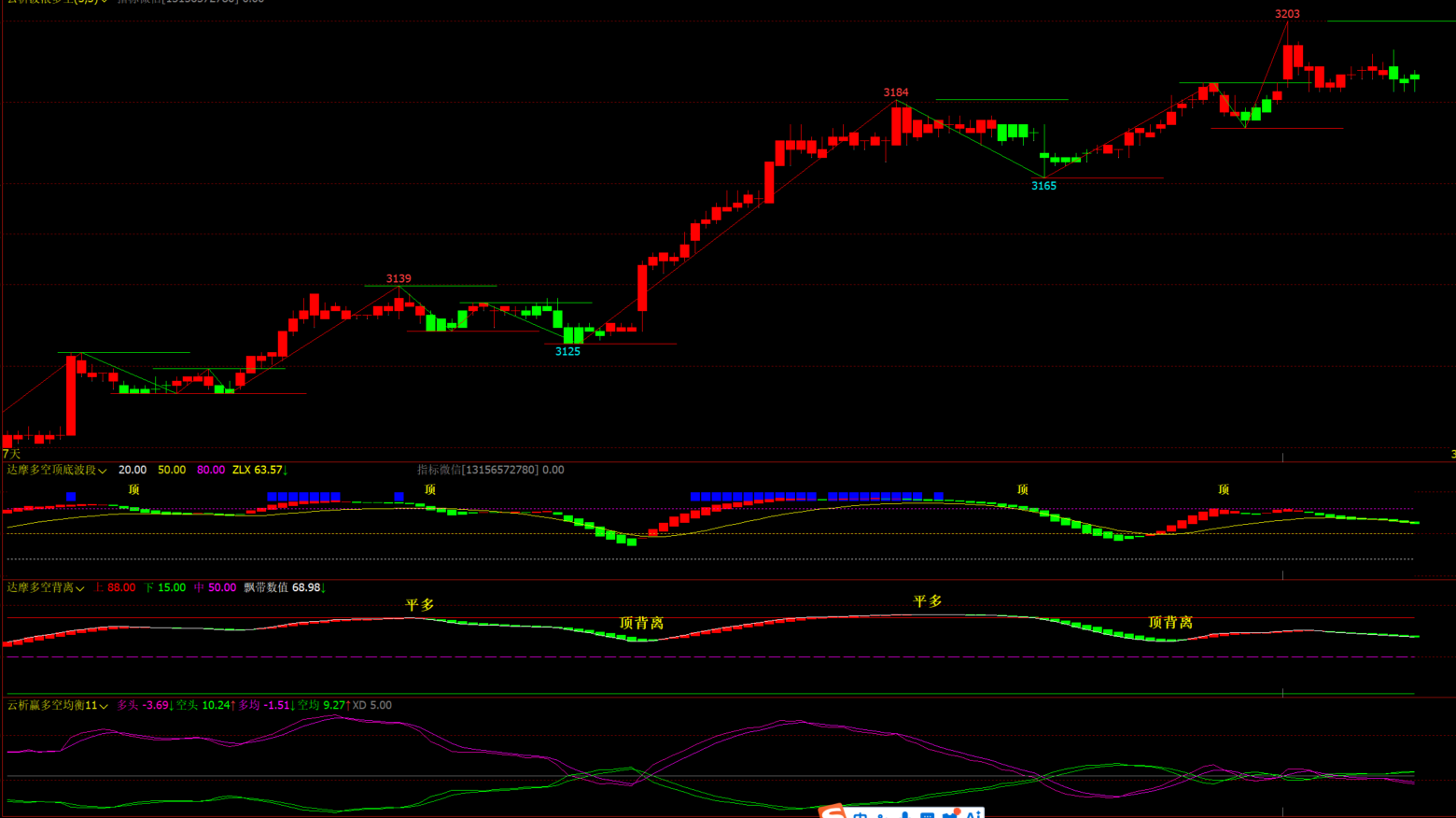Activate the IME microphone voice input

coord(904,815)
